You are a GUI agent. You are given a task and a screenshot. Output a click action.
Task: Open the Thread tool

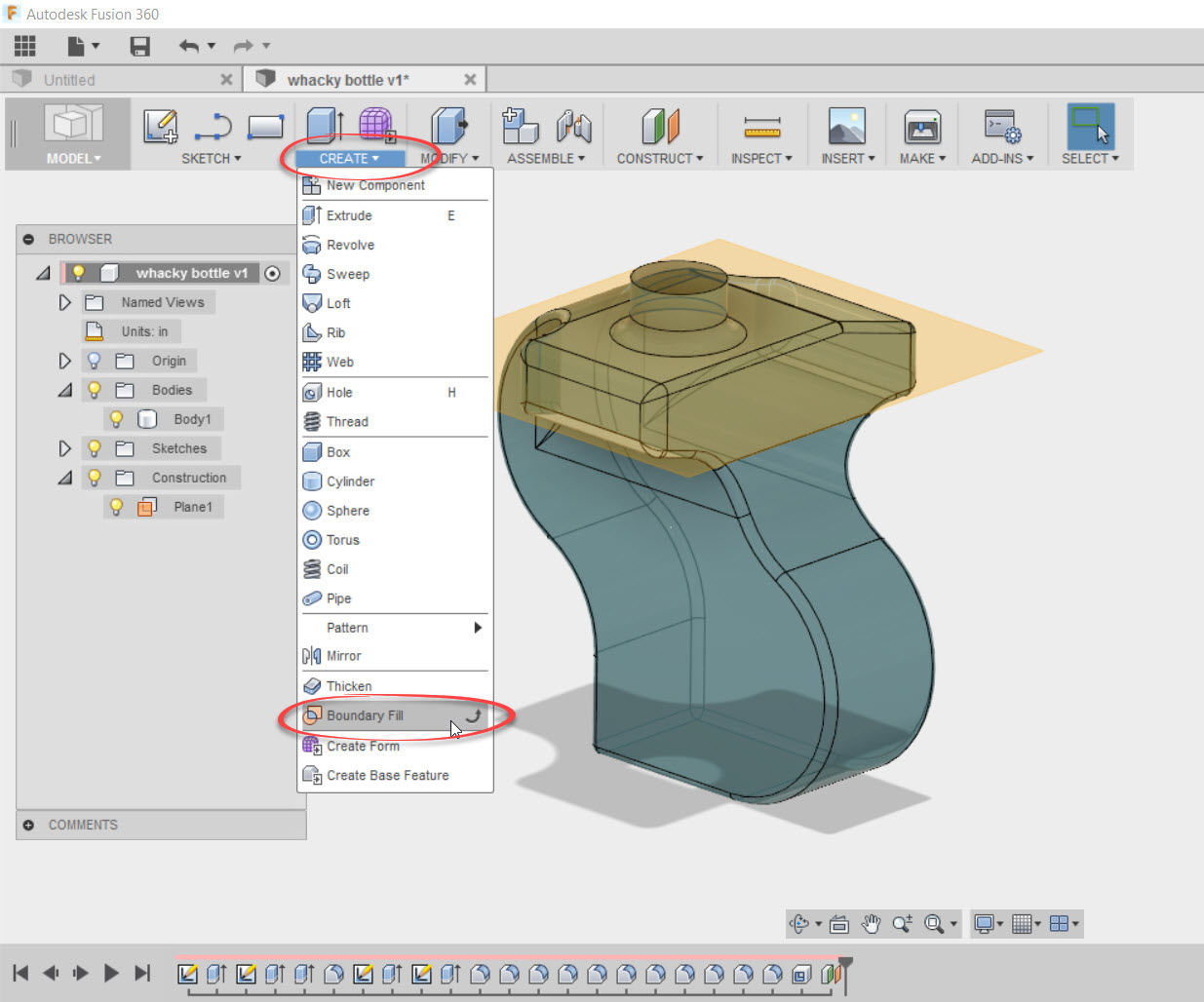[x=347, y=421]
